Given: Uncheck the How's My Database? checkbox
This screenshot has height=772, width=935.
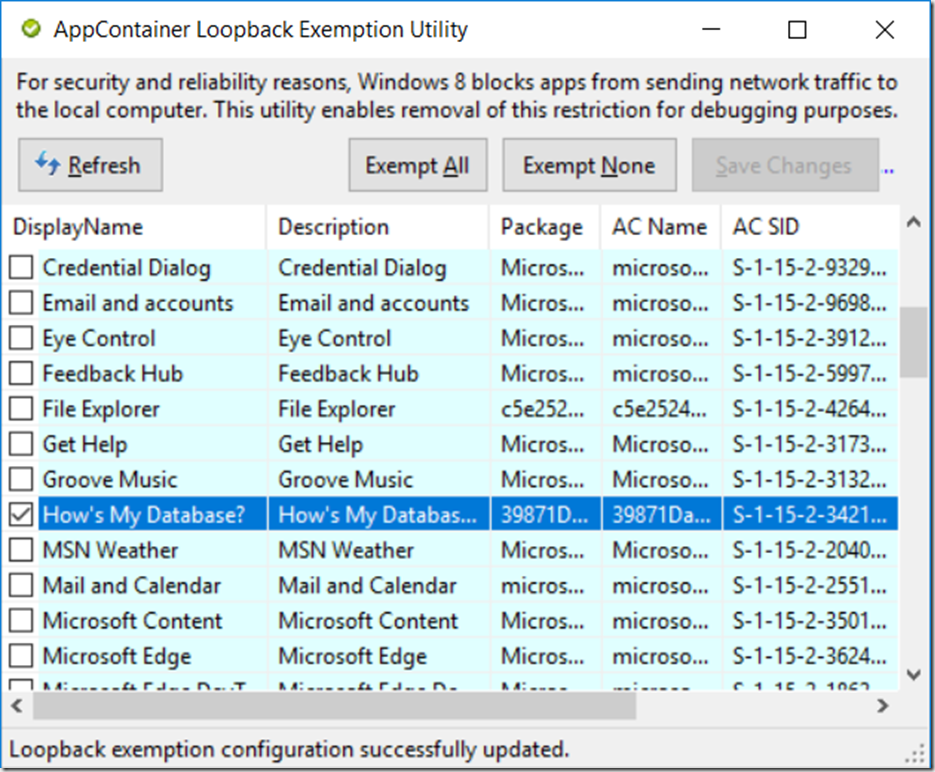Looking at the screenshot, I should coord(21,514).
